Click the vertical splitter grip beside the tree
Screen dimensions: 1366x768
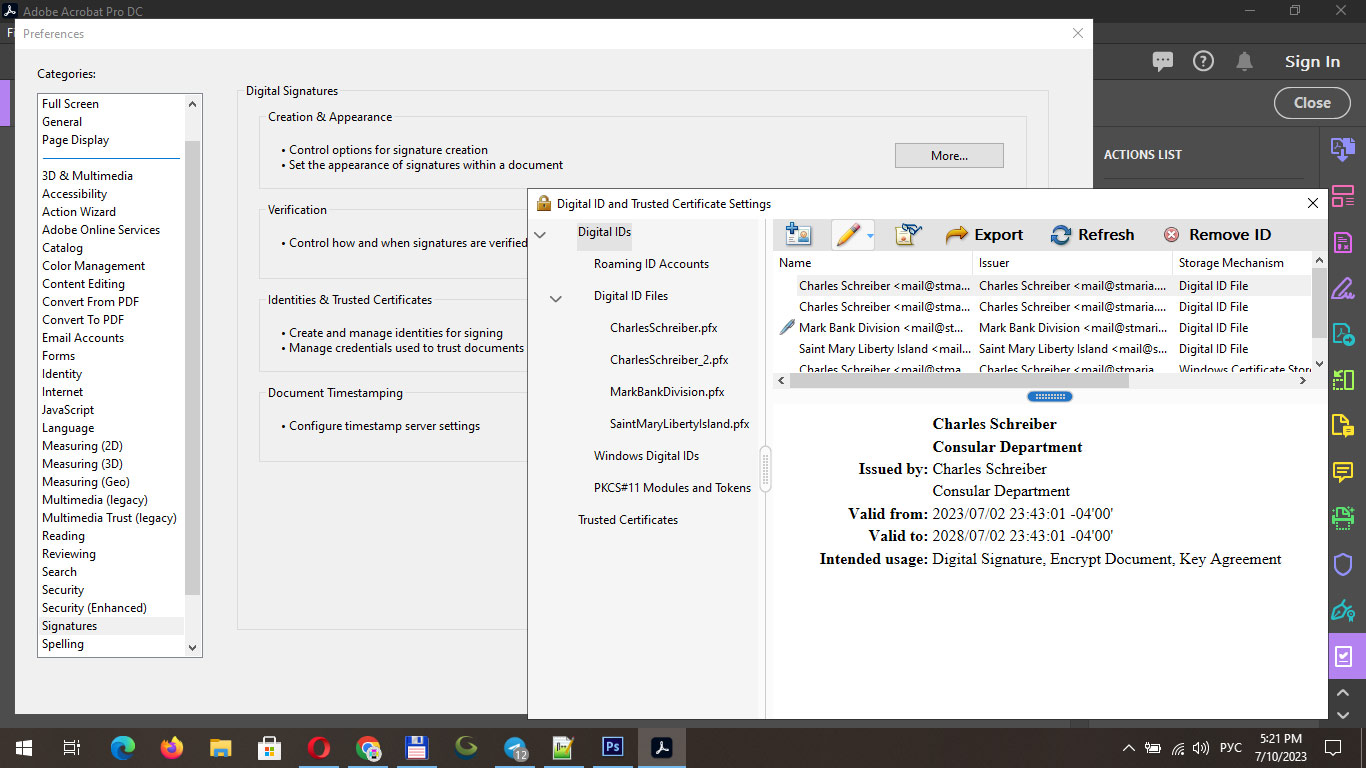pos(766,468)
